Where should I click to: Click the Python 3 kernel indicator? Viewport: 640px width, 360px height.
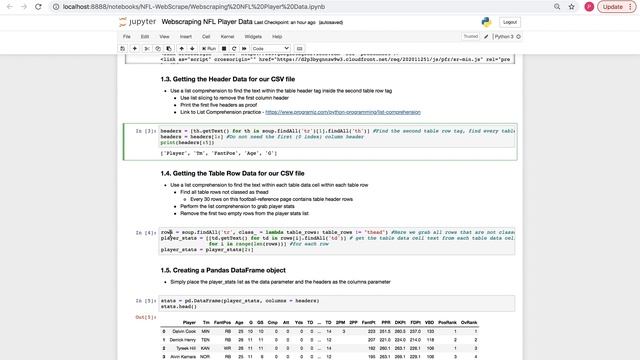click(504, 37)
